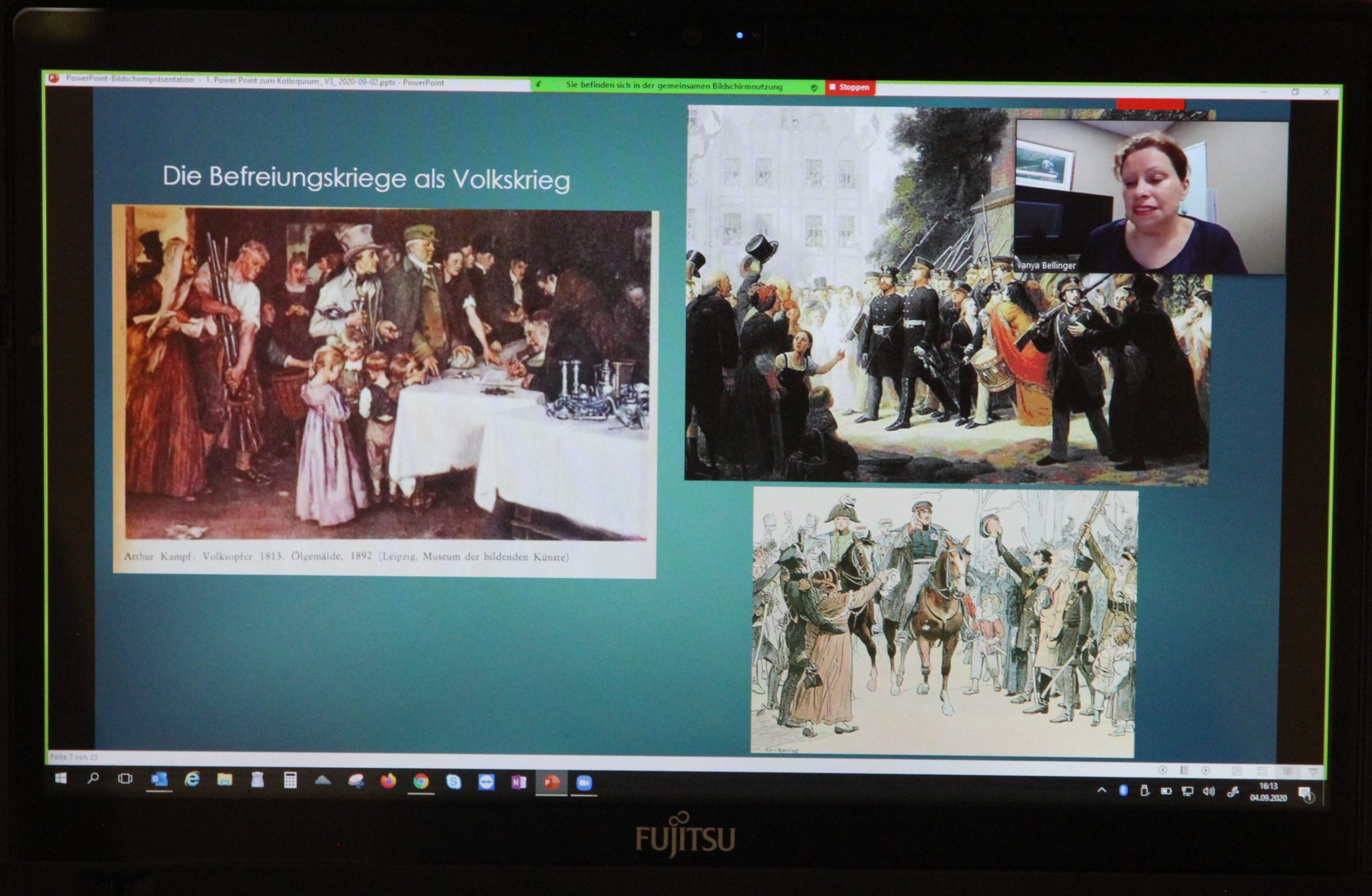Click the red Stoppen screen share button
This screenshot has height=896, width=1372.
pos(849,87)
